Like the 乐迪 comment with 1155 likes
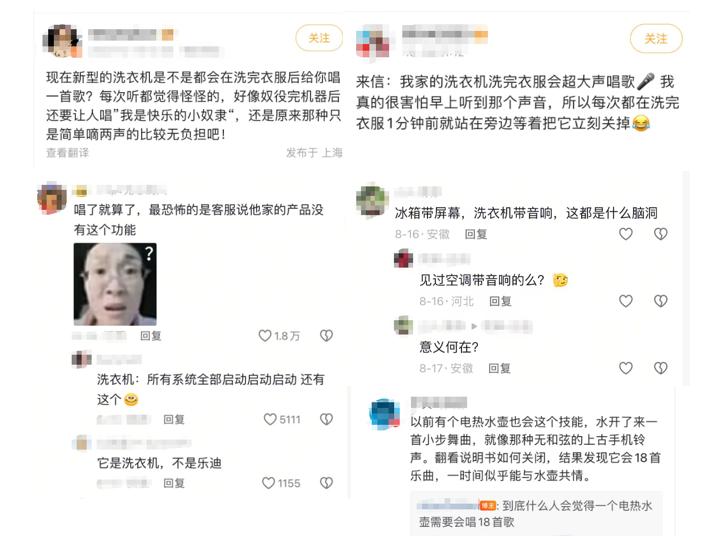Image resolution: width=726 pixels, height=536 pixels. 269,483
